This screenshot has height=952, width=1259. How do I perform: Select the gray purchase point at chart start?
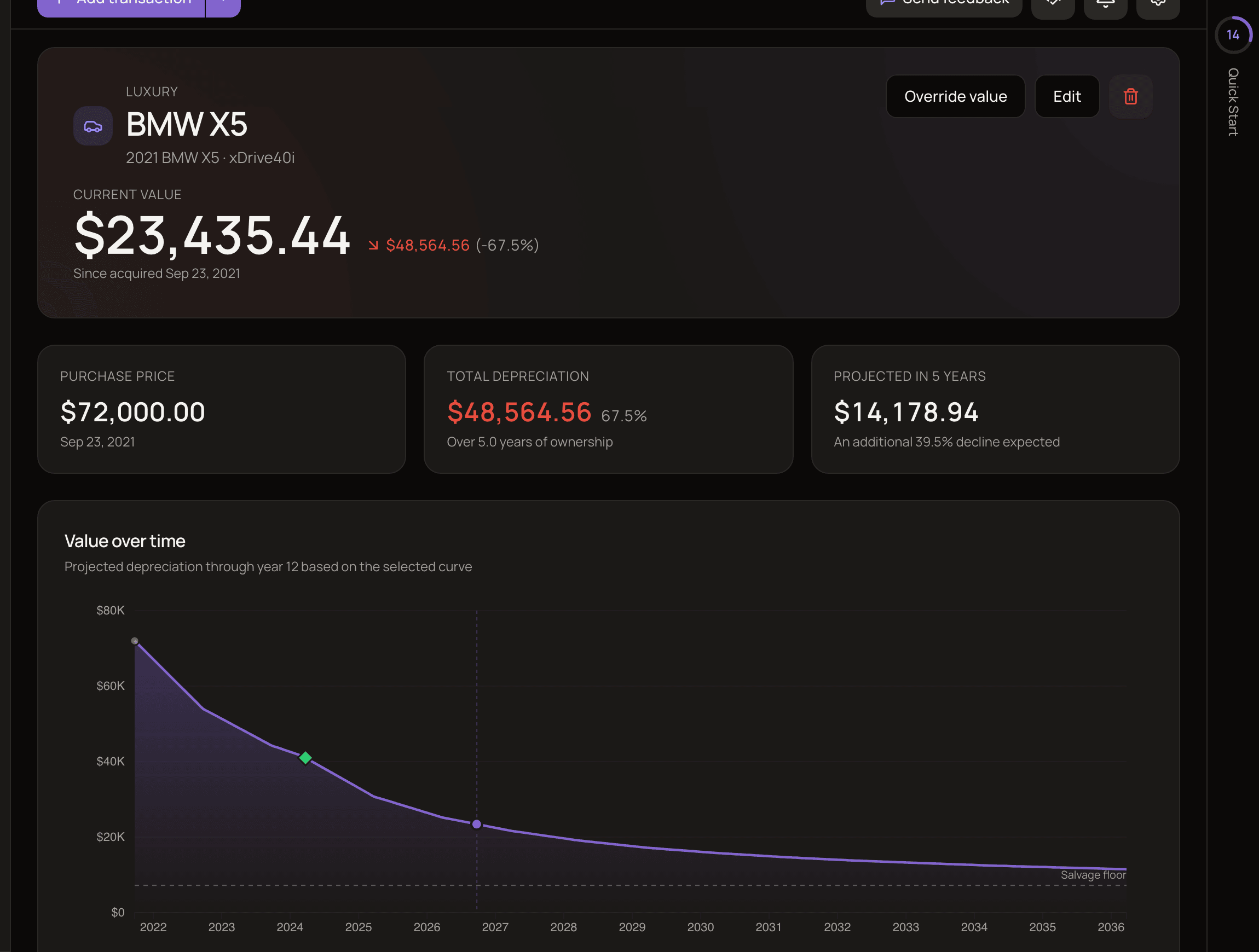click(135, 641)
